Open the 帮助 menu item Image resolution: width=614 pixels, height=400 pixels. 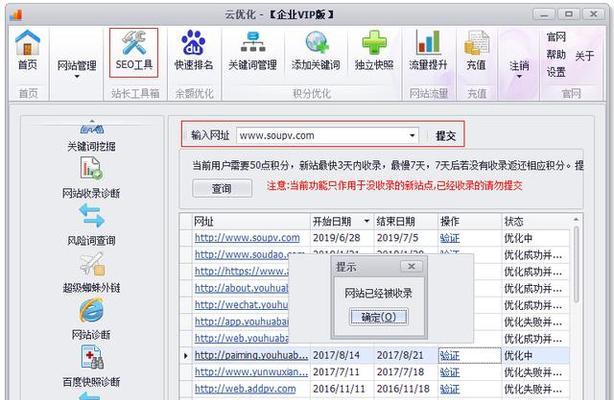point(556,54)
